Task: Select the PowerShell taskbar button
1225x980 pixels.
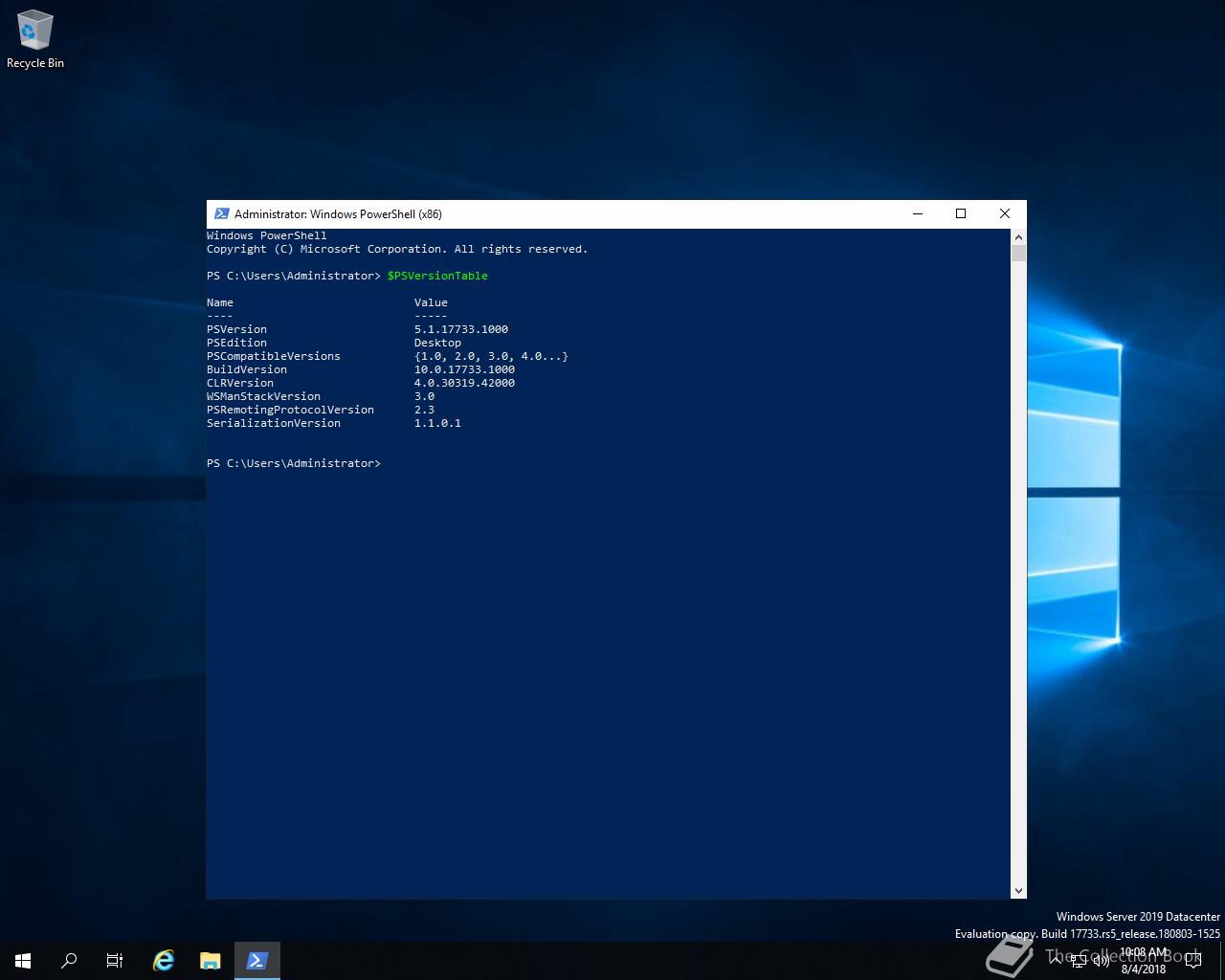Action: 256,960
